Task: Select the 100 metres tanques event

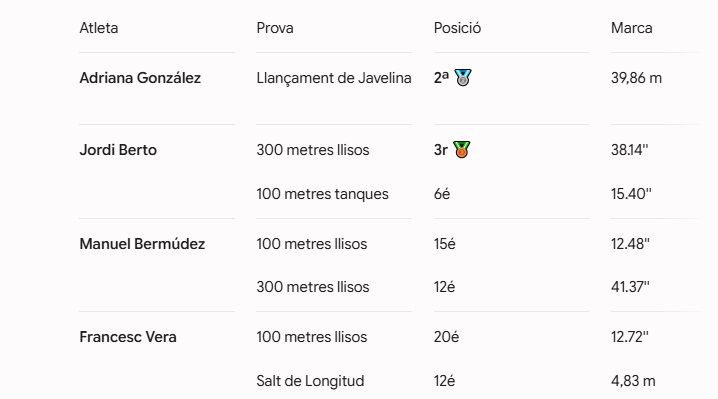Action: click(322, 194)
